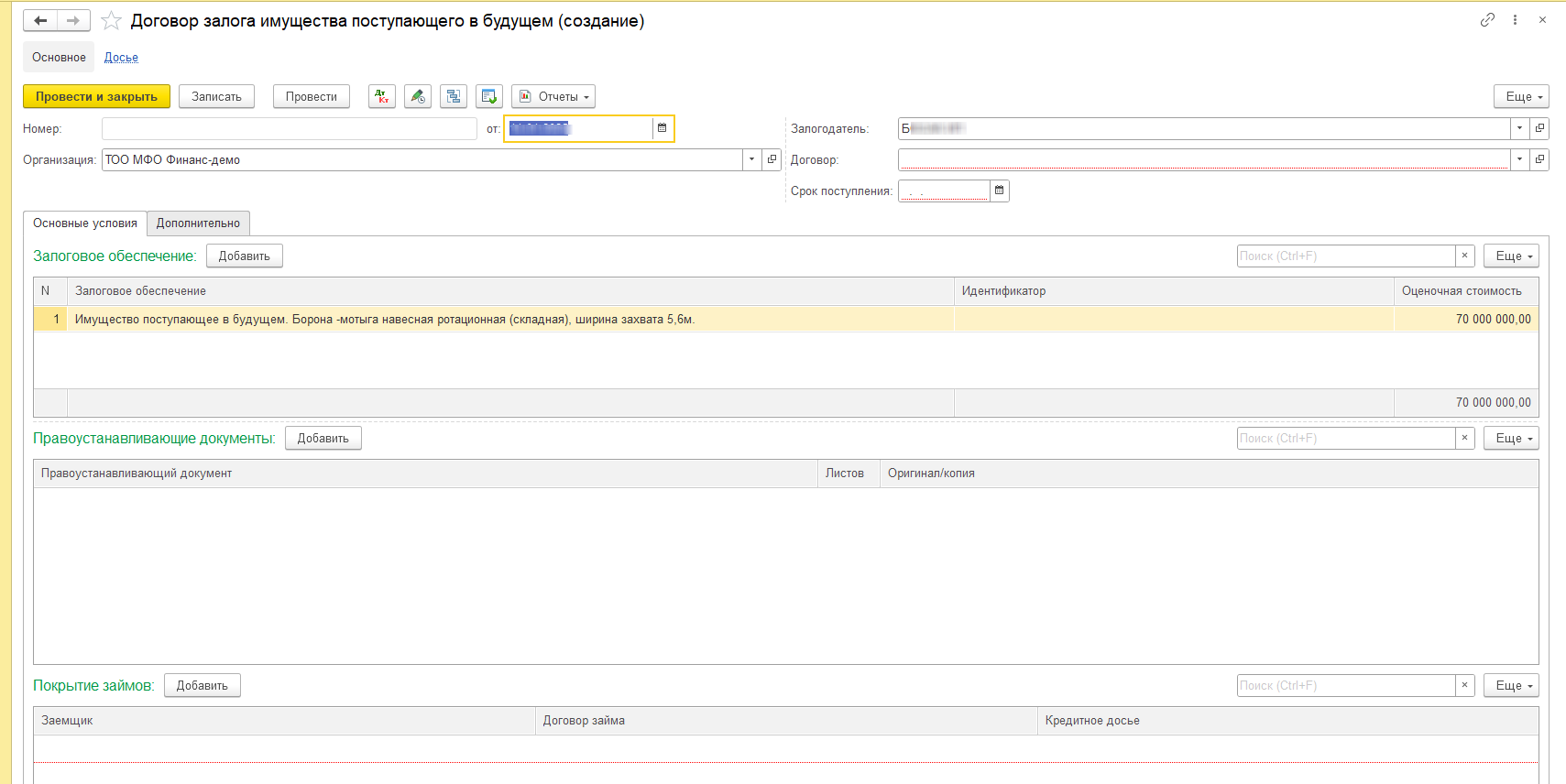Click the pen-with-clock toolbar icon
The image size is (1566, 784).
(x=418, y=96)
